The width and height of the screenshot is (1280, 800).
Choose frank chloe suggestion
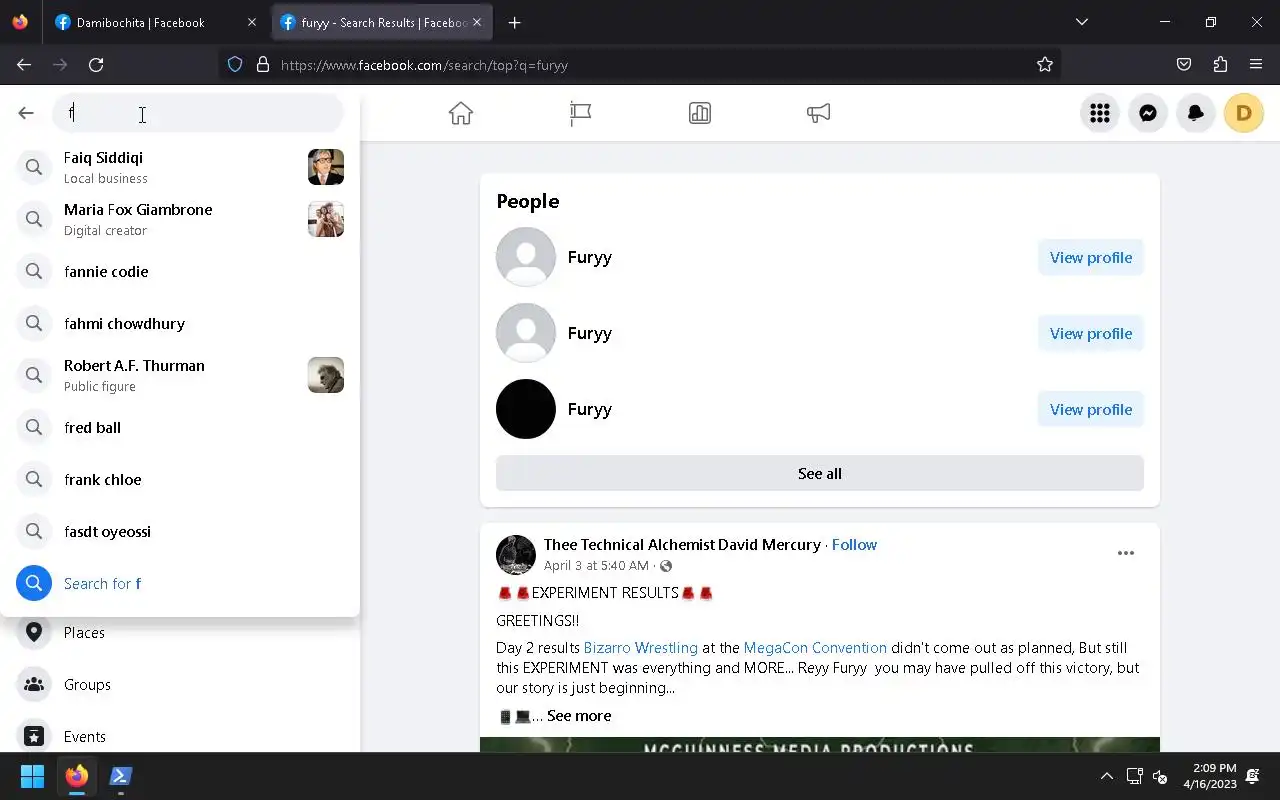(180, 479)
